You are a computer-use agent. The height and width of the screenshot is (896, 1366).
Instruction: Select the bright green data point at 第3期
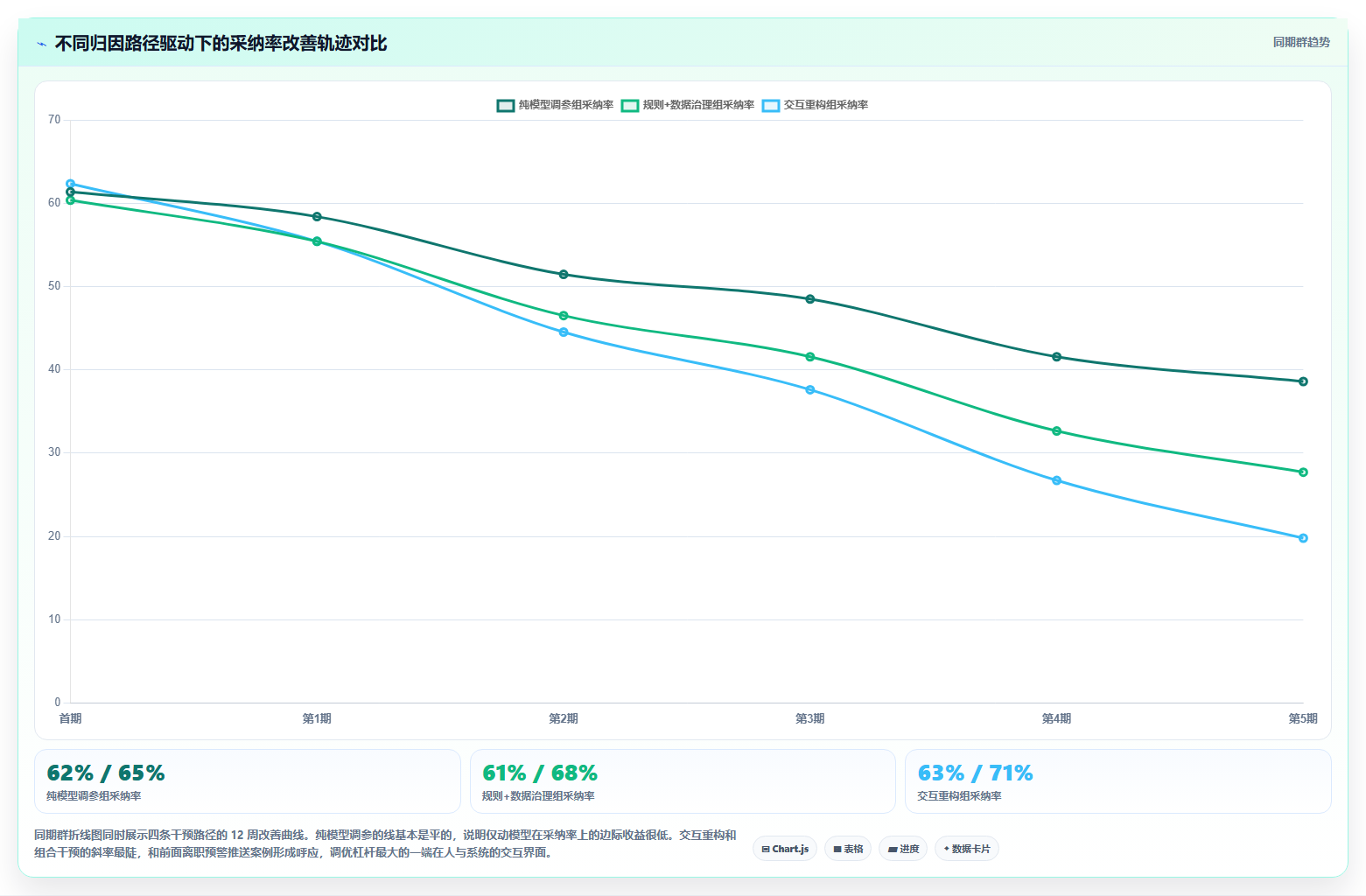(810, 357)
